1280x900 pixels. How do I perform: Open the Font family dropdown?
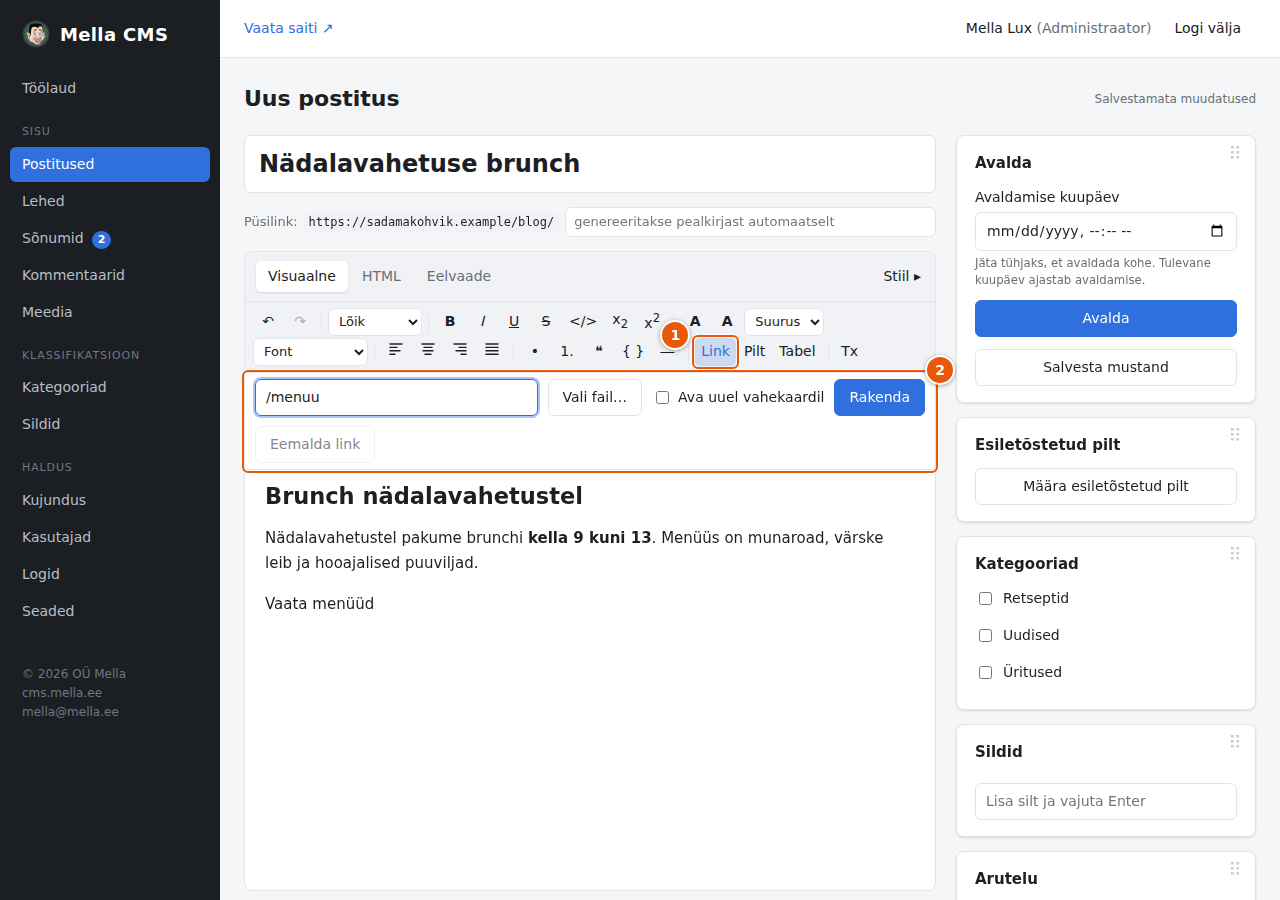(x=310, y=352)
